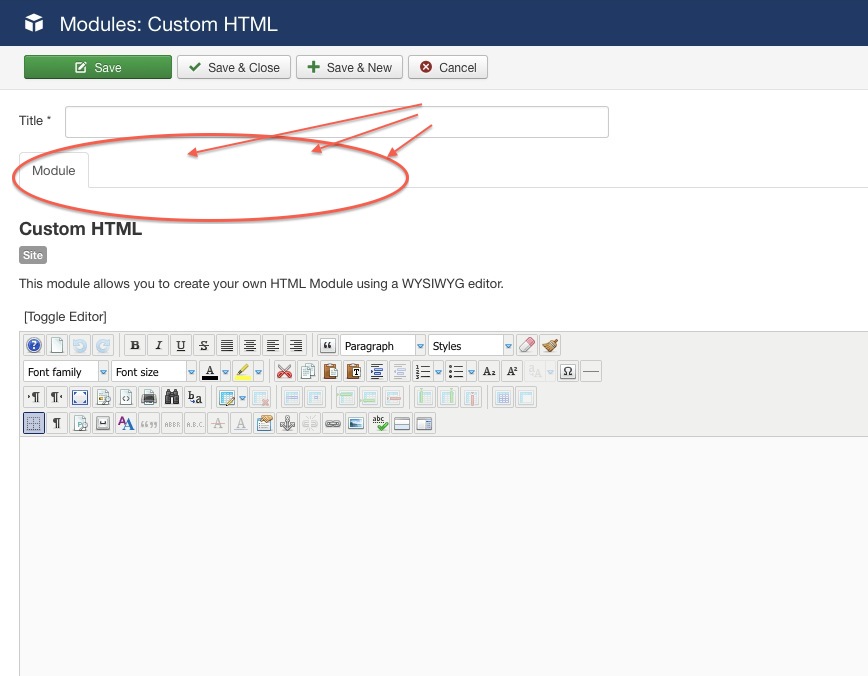Image resolution: width=868 pixels, height=676 pixels.
Task: Toggle visible paragraph characters
Action: point(57,424)
